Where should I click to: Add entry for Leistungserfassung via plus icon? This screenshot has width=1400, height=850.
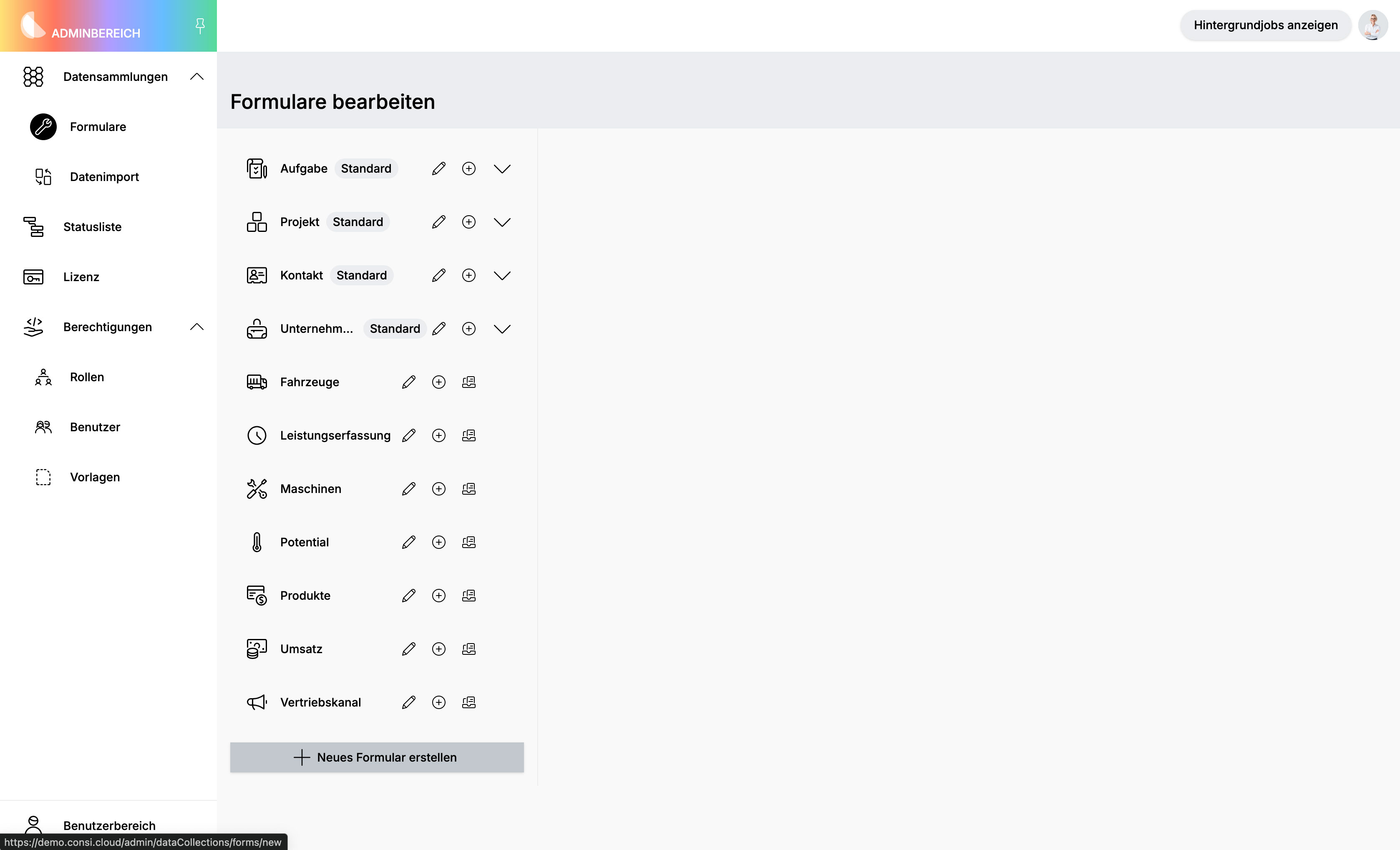click(438, 436)
